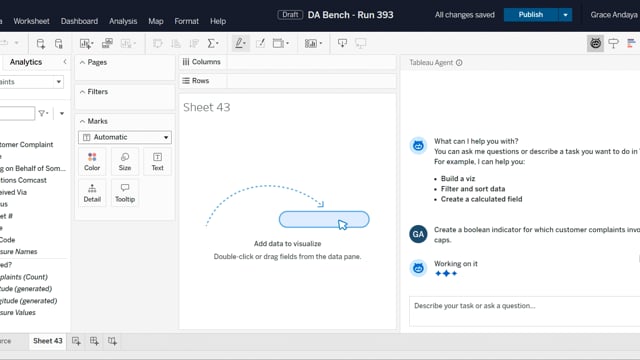Select the Complaints (Count) field
Viewport: 640px width, 360px height.
[x=24, y=277]
